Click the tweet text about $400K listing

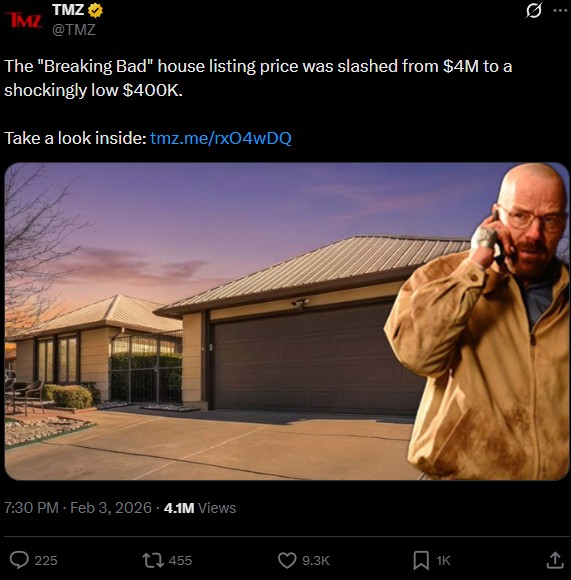258,78
